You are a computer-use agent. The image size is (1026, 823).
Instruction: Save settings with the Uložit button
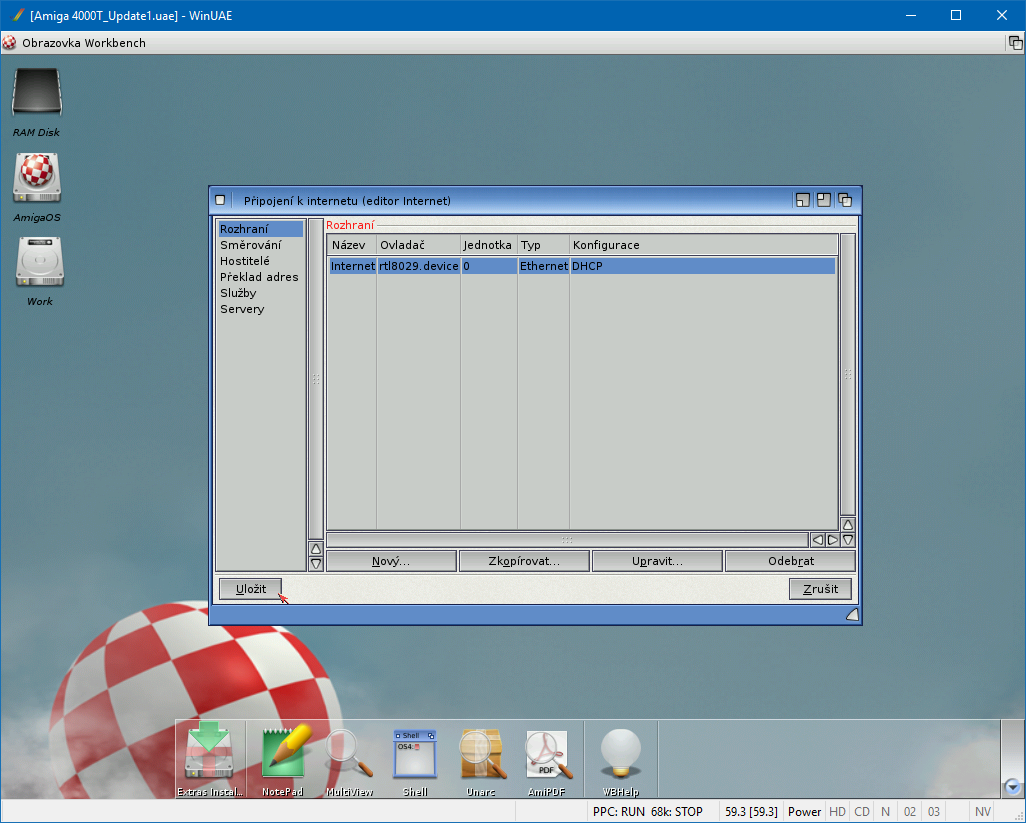[250, 589]
